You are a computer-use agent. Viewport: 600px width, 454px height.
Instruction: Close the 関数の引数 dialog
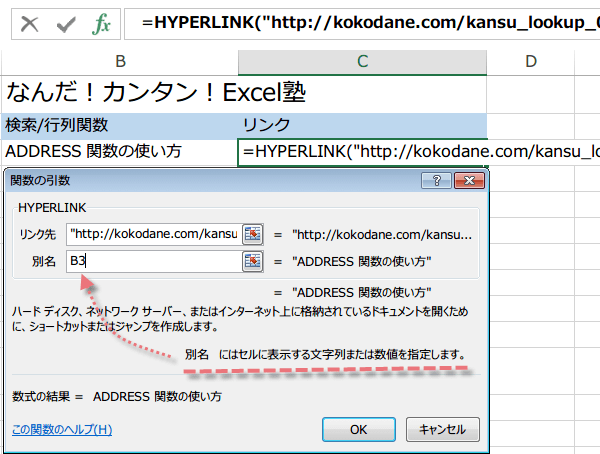pyautogui.click(x=469, y=180)
